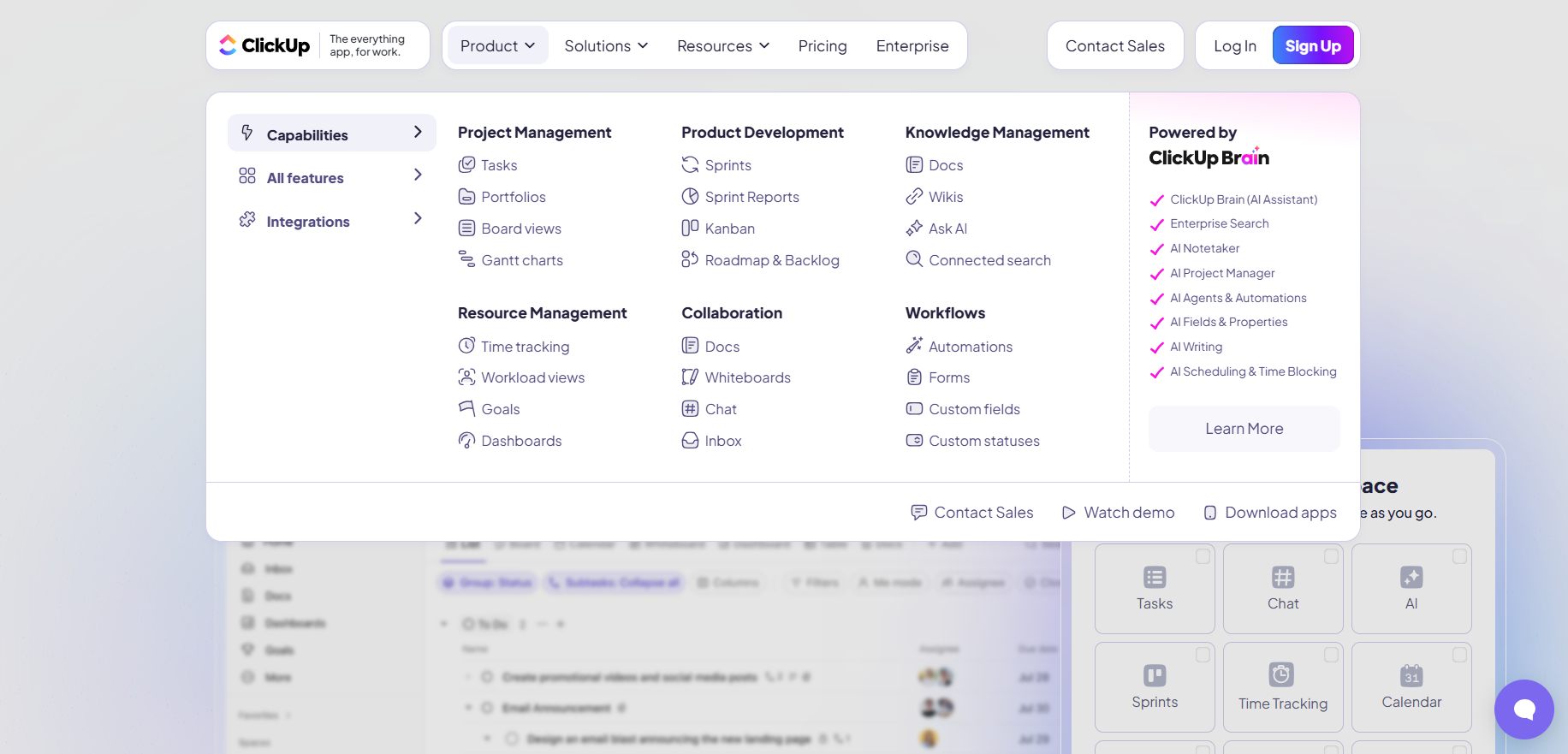Image resolution: width=1568 pixels, height=754 pixels.
Task: Select the Time Tracking feature card
Action: coord(1282,686)
